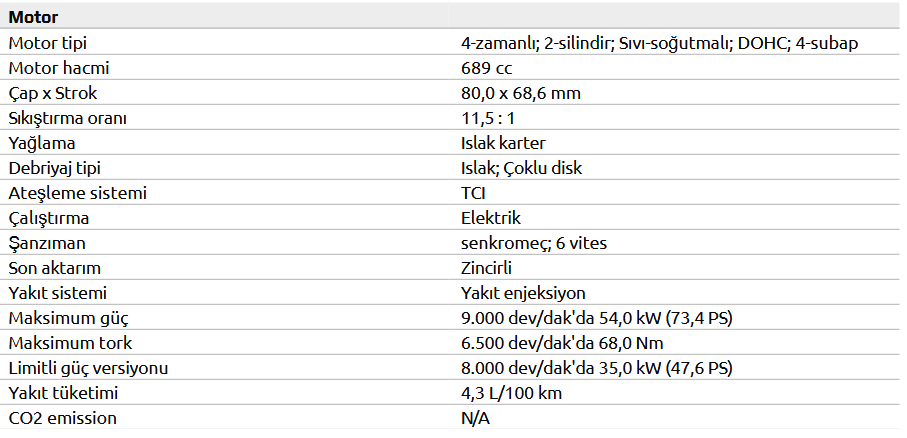The width and height of the screenshot is (907, 438).
Task: Select the 80,0 x 68,6 mm value
Action: pyautogui.click(x=521, y=93)
